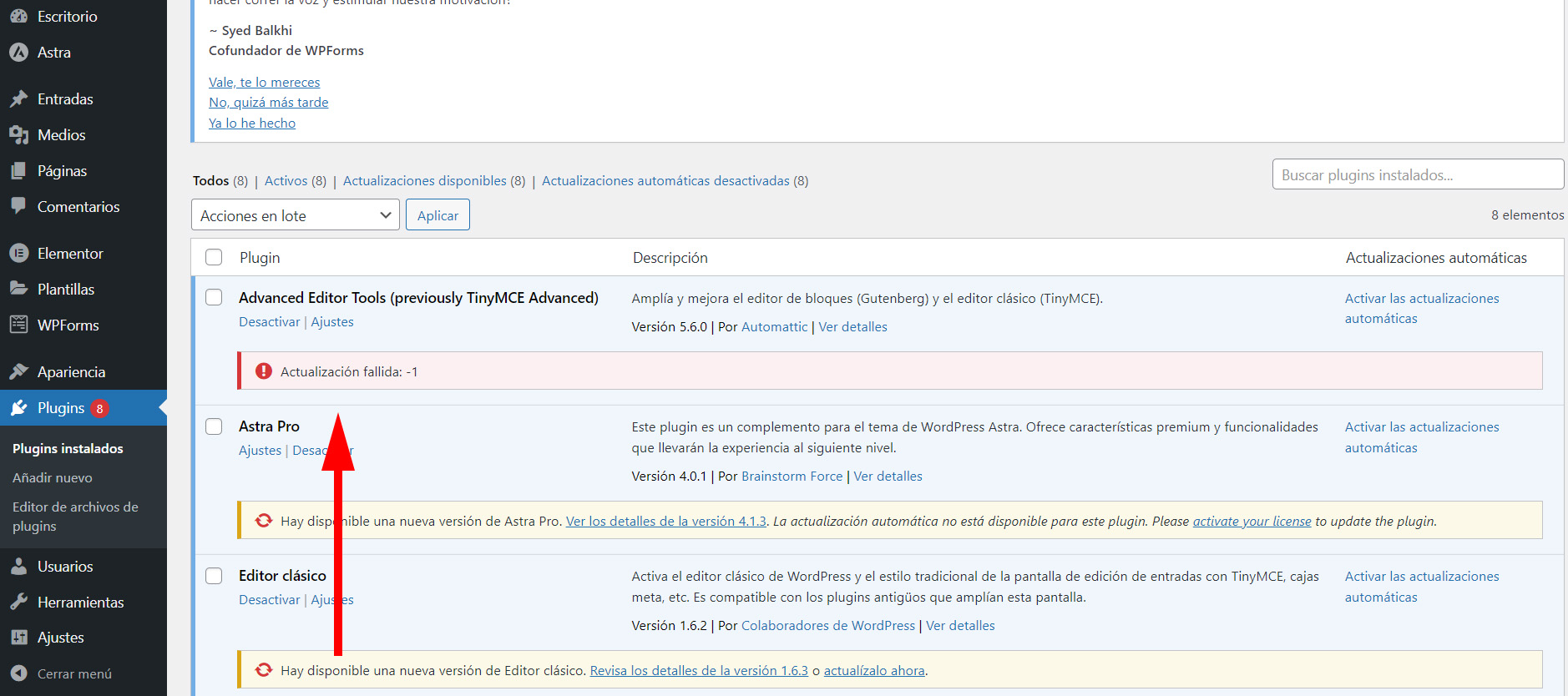This screenshot has width=1568, height=696.
Task: Click the No, quizá más tarde link
Action: point(268,102)
